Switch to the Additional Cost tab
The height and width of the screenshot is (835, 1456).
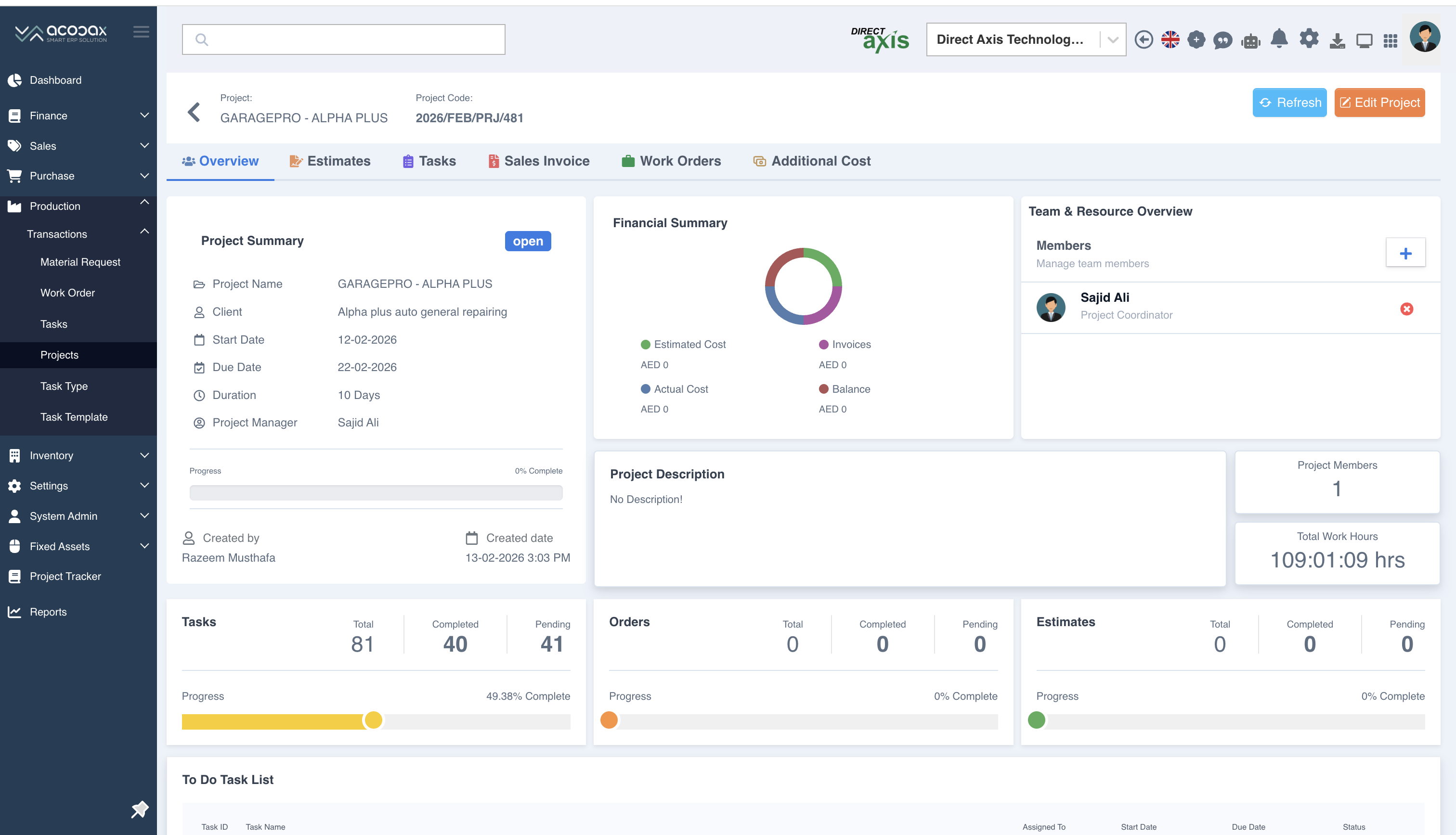tap(812, 161)
